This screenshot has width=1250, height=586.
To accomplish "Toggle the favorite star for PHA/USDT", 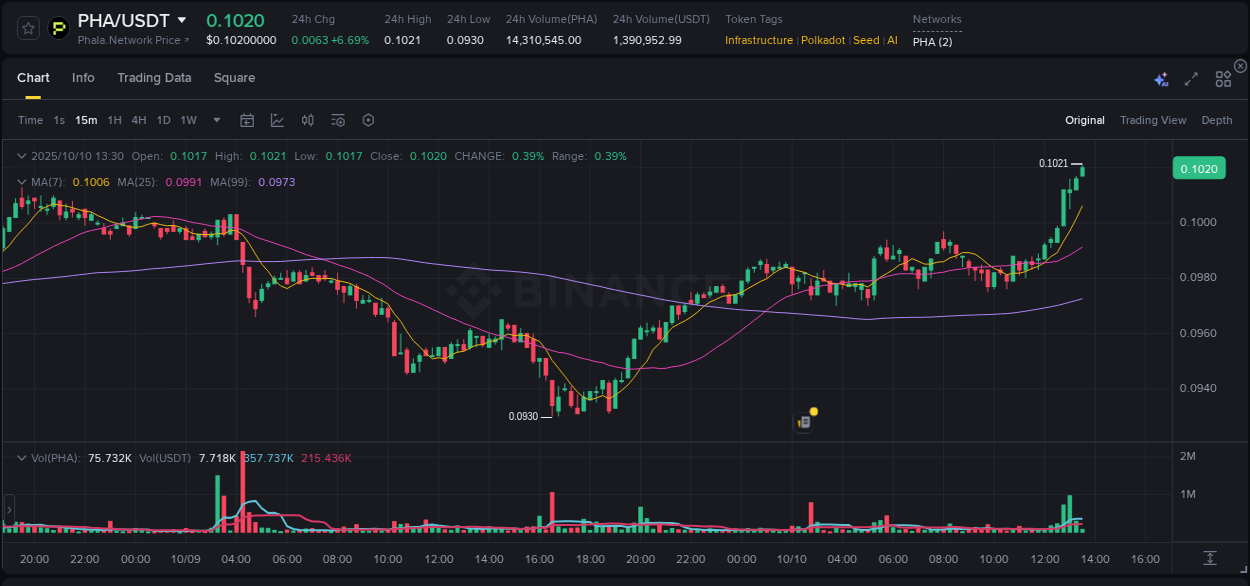I will (x=28, y=29).
